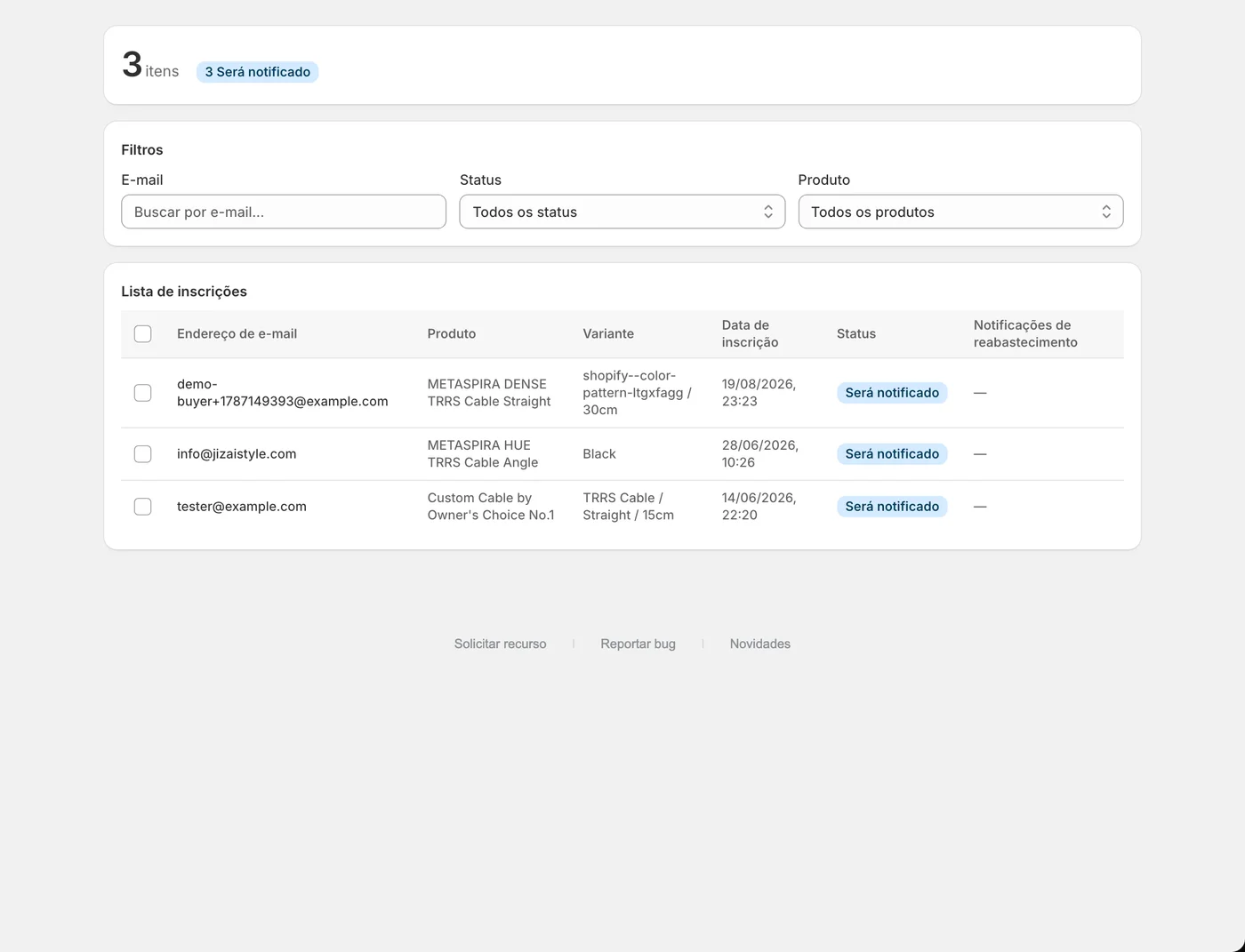Viewport: 1245px width, 952px height.
Task: Click the Status column header in table
Action: tap(855, 334)
